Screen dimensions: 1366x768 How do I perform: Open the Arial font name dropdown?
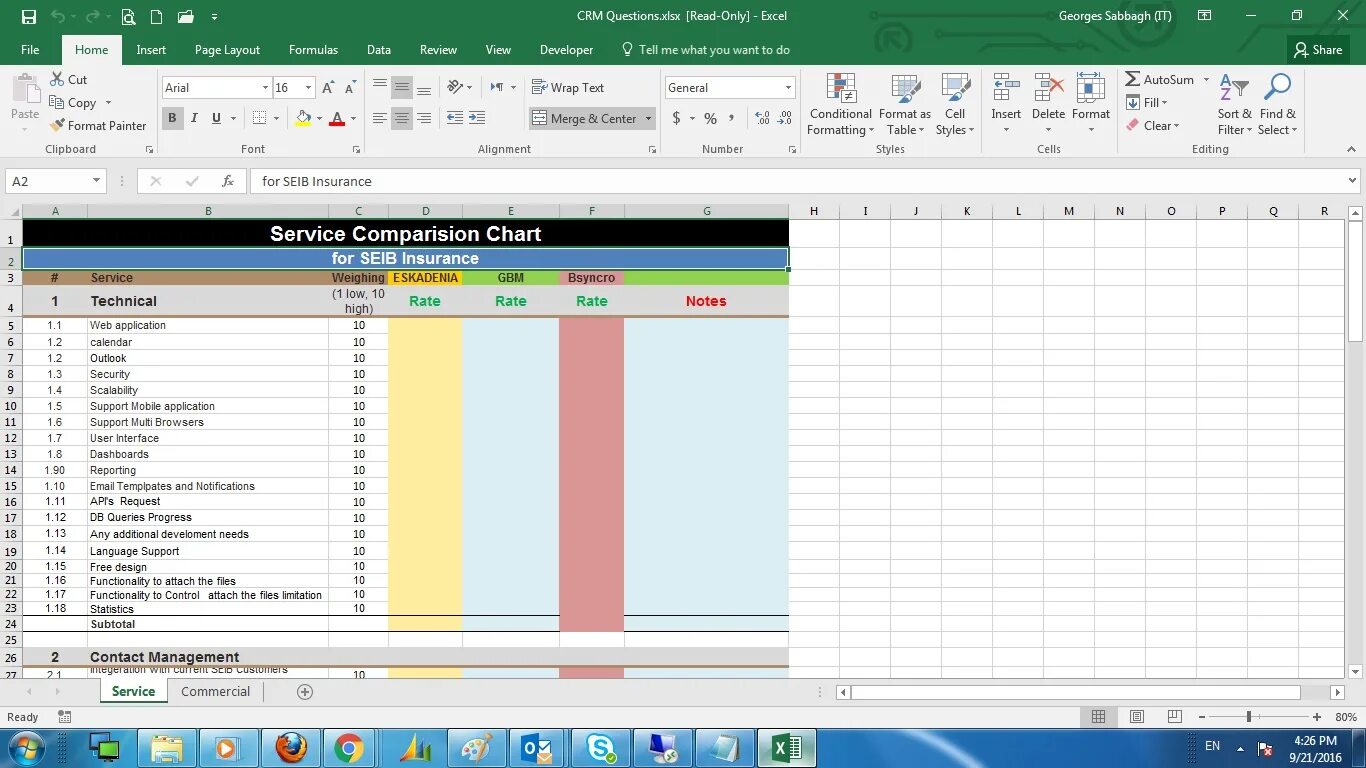pyautogui.click(x=265, y=88)
